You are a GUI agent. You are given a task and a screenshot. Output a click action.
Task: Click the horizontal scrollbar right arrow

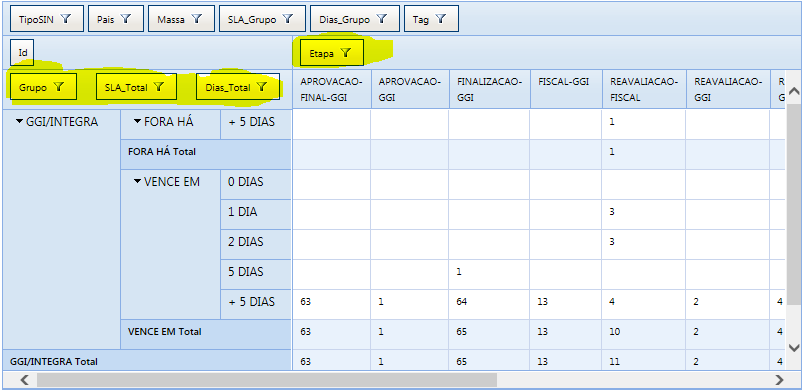tap(779, 380)
